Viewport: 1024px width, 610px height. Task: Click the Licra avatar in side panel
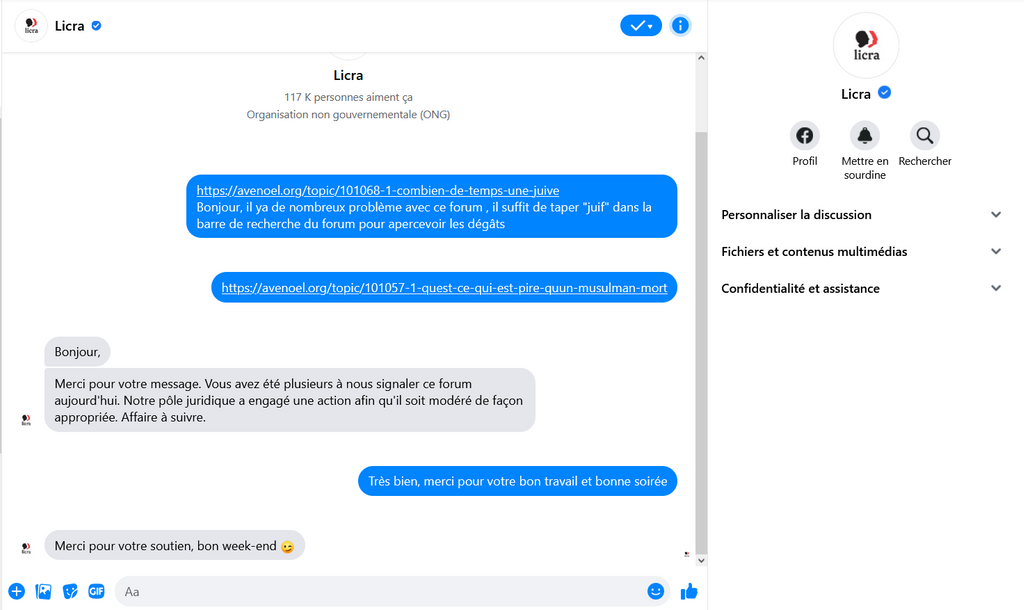tap(866, 45)
